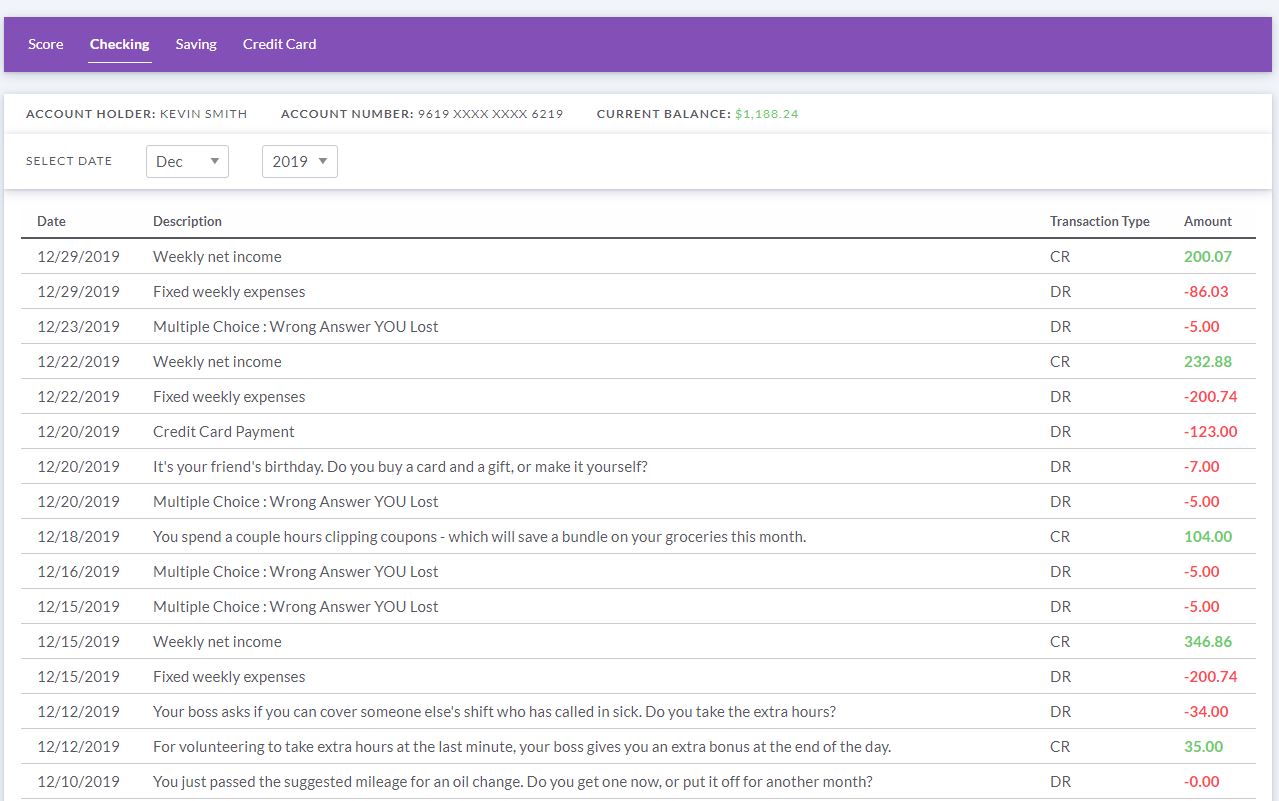Go to the Saving tab

tap(196, 44)
